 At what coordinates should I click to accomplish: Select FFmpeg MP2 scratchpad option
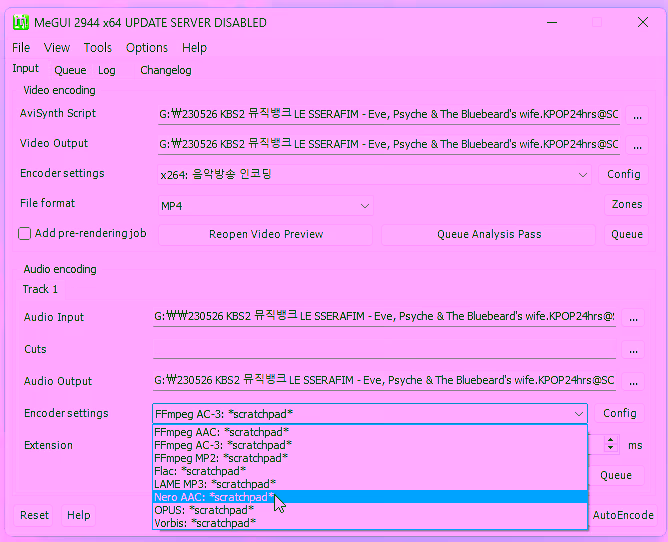370,458
